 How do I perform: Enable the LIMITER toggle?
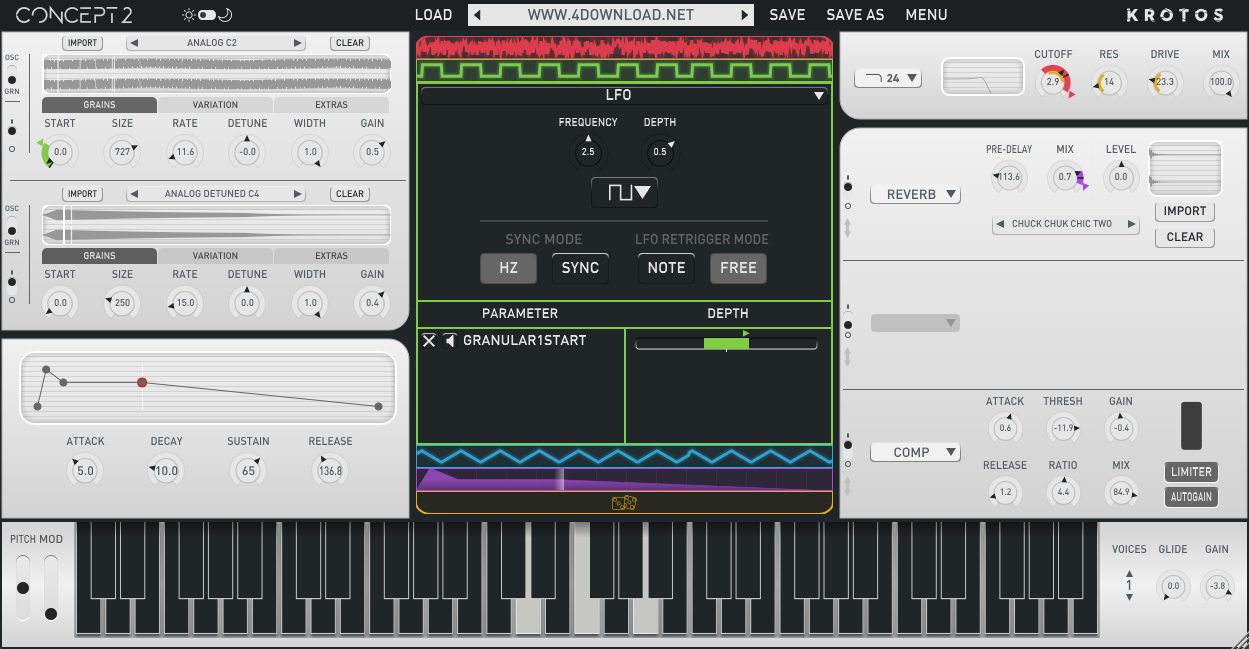pos(1191,472)
